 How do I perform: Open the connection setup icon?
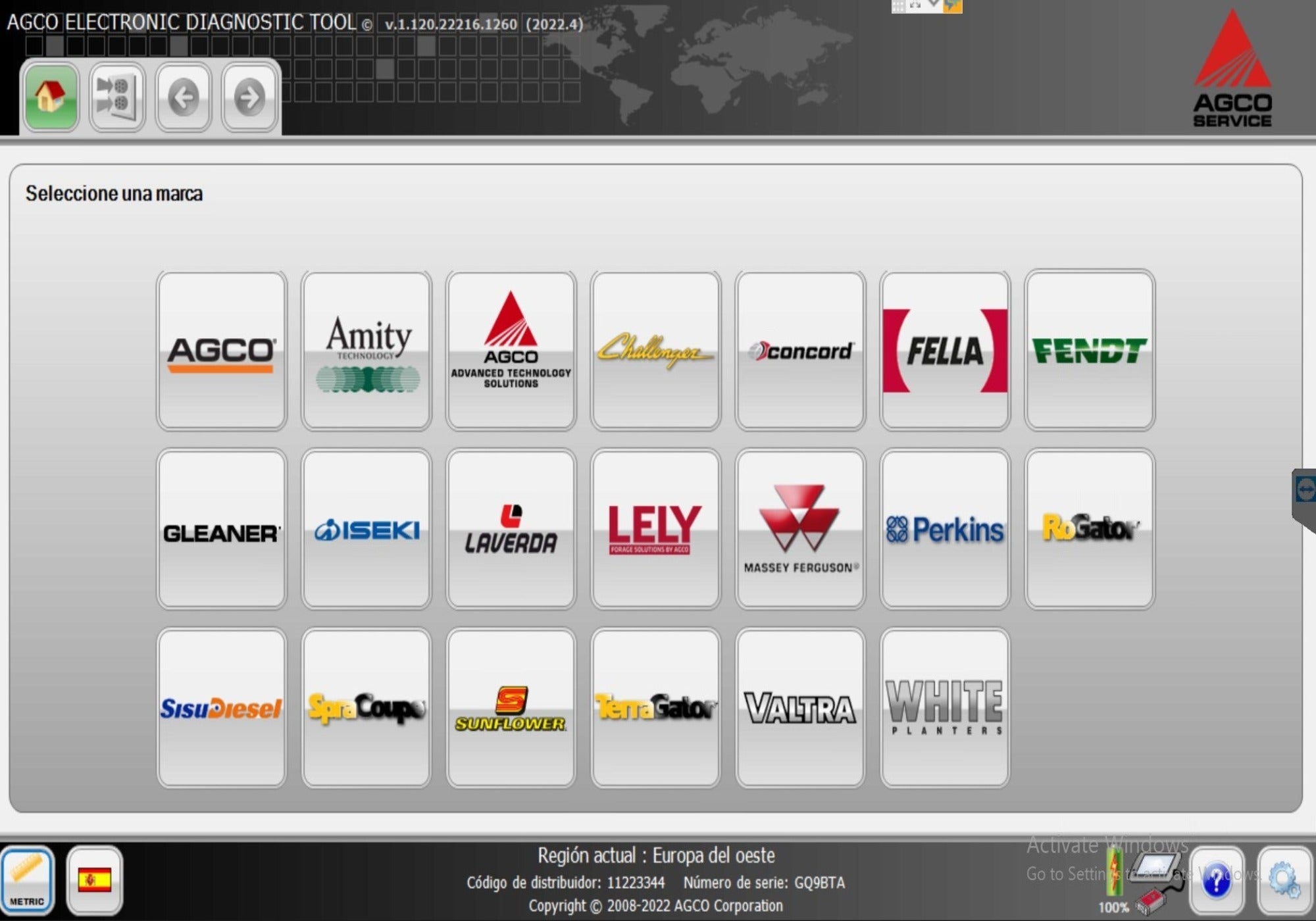[116, 97]
